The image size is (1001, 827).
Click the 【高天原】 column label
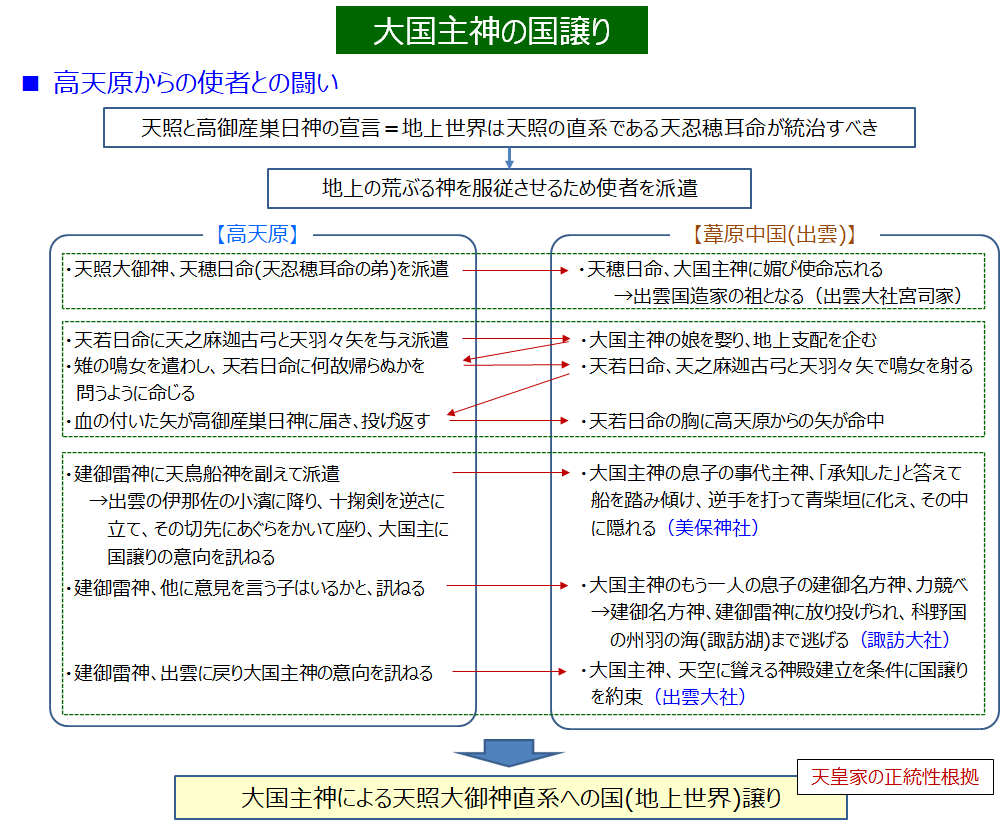coord(259,235)
